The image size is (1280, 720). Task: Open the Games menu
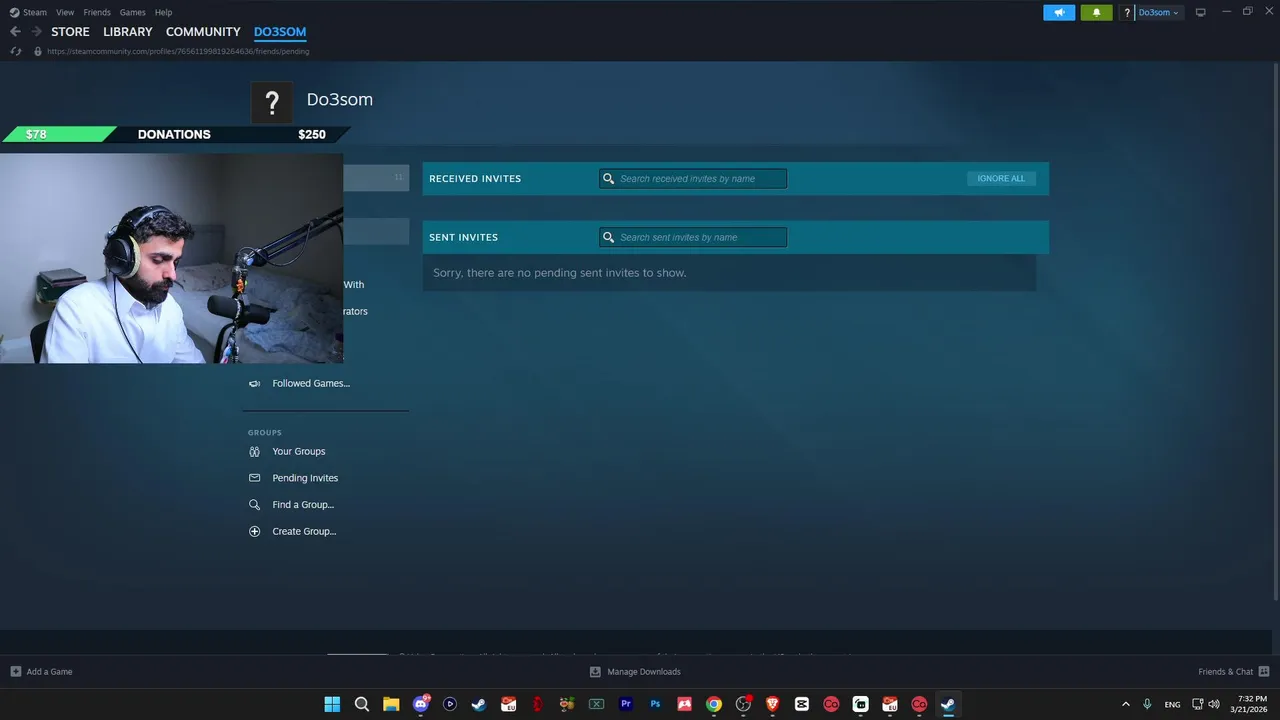coord(132,12)
